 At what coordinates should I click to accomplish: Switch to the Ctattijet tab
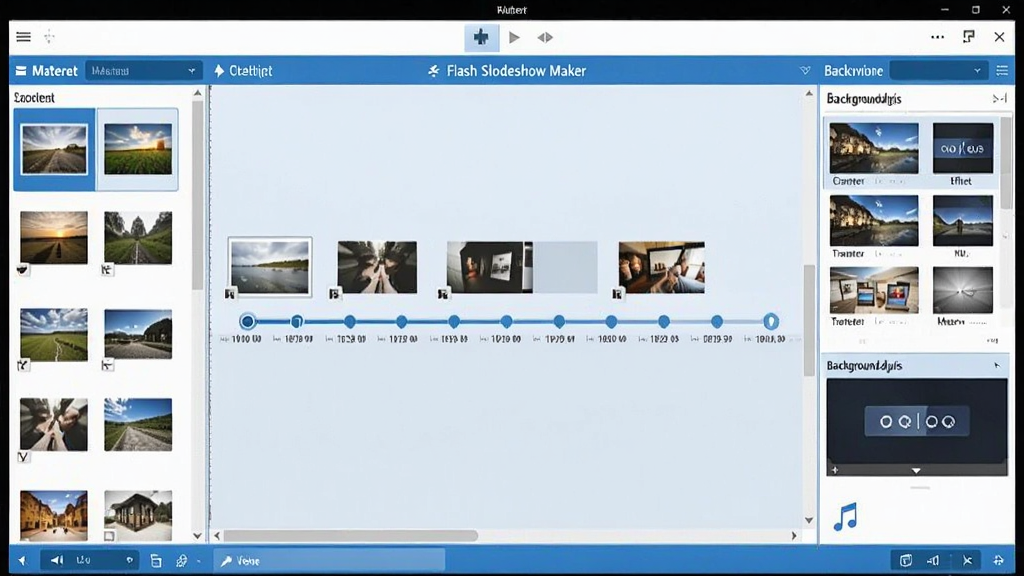pos(243,71)
